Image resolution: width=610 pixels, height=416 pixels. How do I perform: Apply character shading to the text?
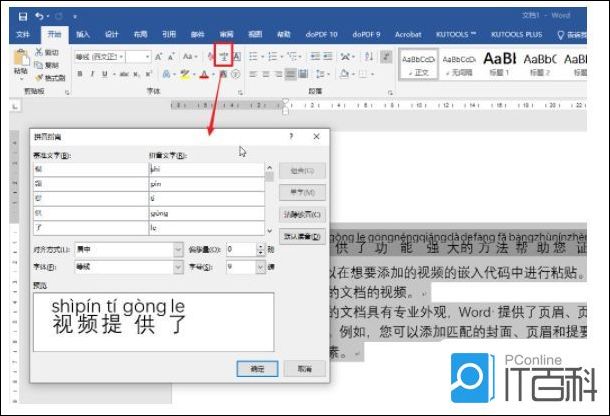click(x=223, y=74)
